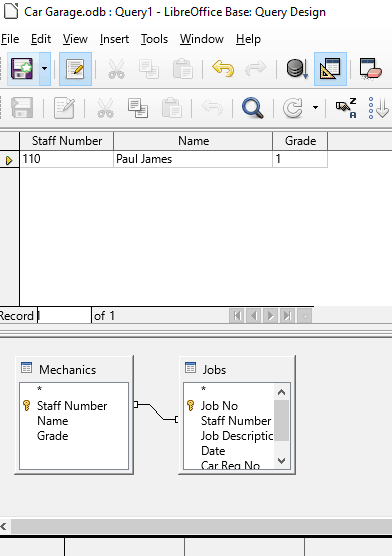Click the Sort Ascending arrow icon

[x=378, y=108]
